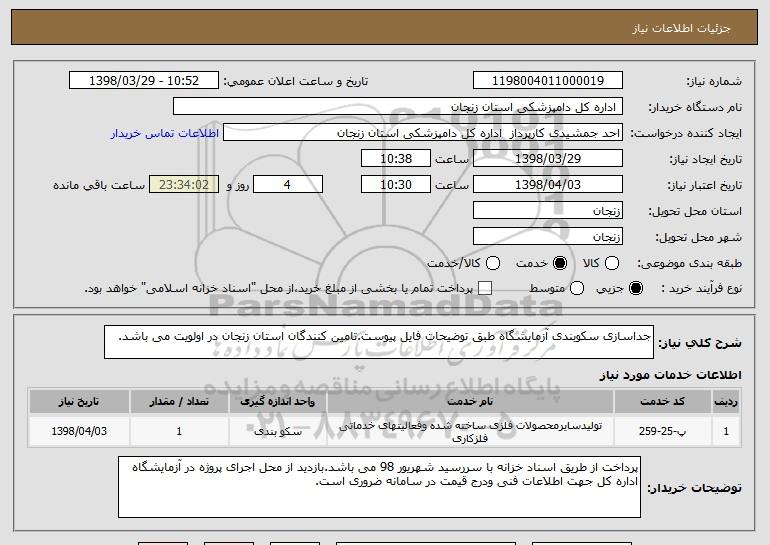Click the تاریخ نیاز column header
The width and height of the screenshot is (770, 545).
click(x=79, y=402)
